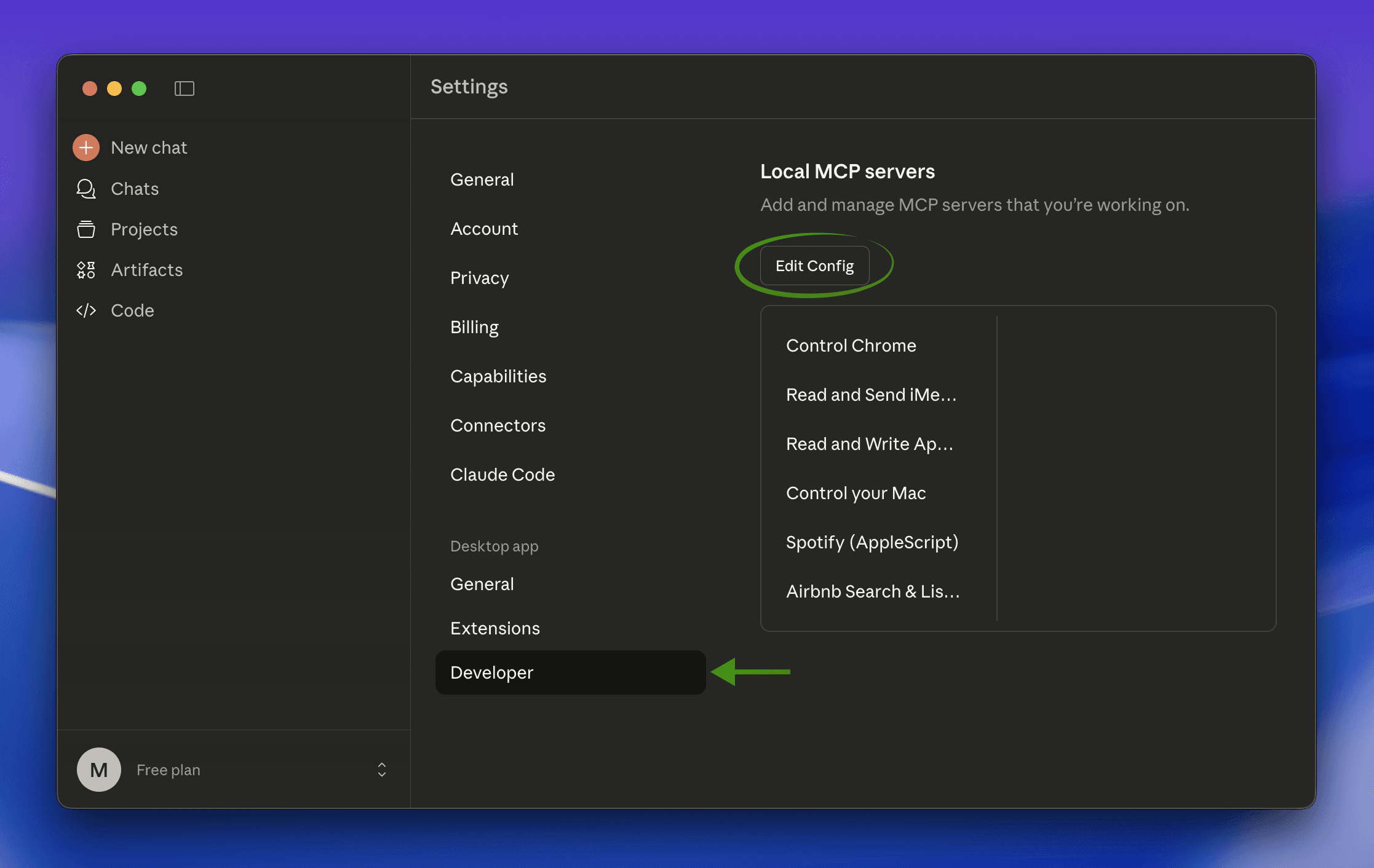Image resolution: width=1374 pixels, height=868 pixels.
Task: Click the M profile avatar
Action: pos(99,770)
